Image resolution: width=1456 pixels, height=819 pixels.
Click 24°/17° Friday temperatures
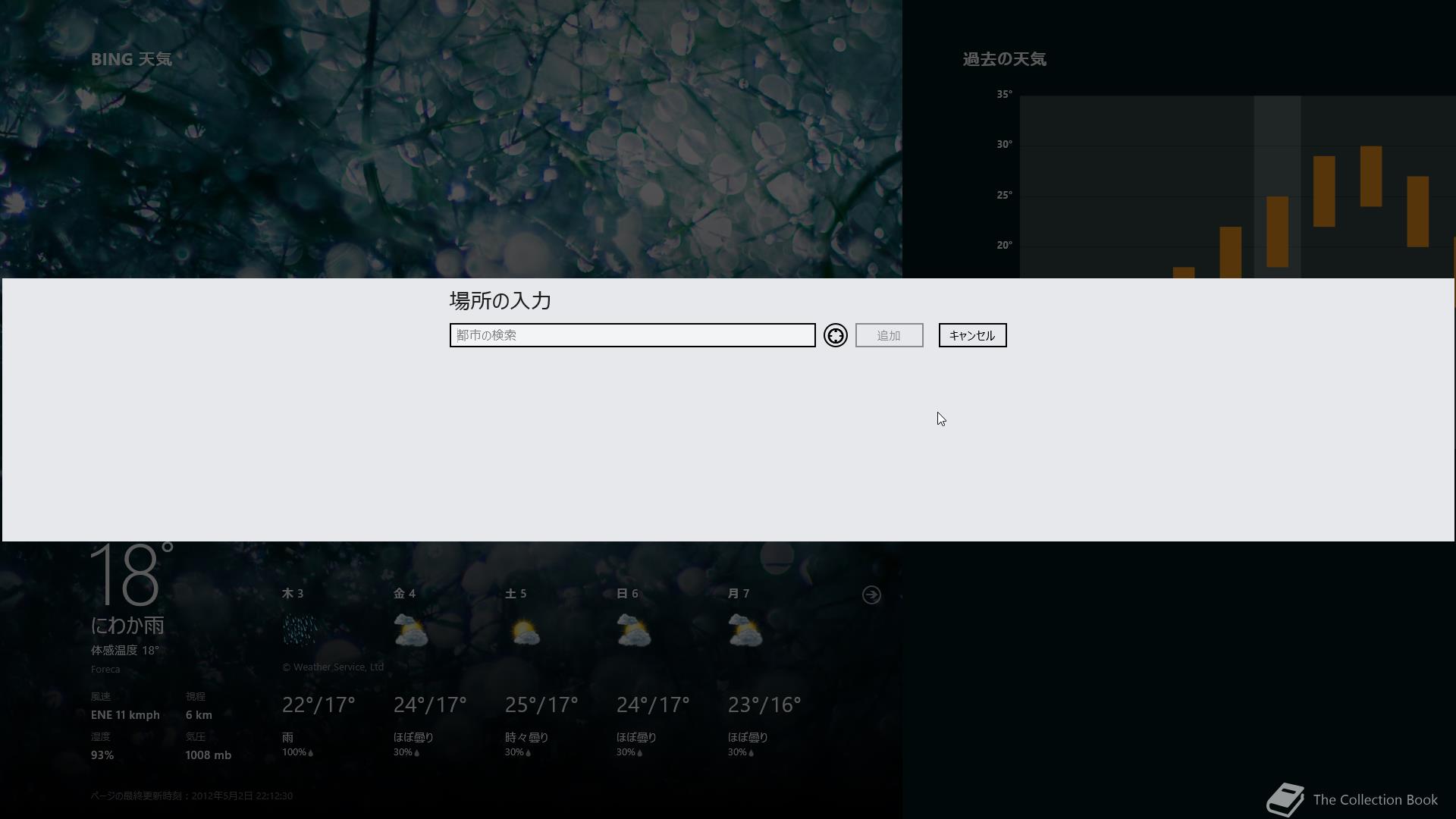(x=430, y=704)
